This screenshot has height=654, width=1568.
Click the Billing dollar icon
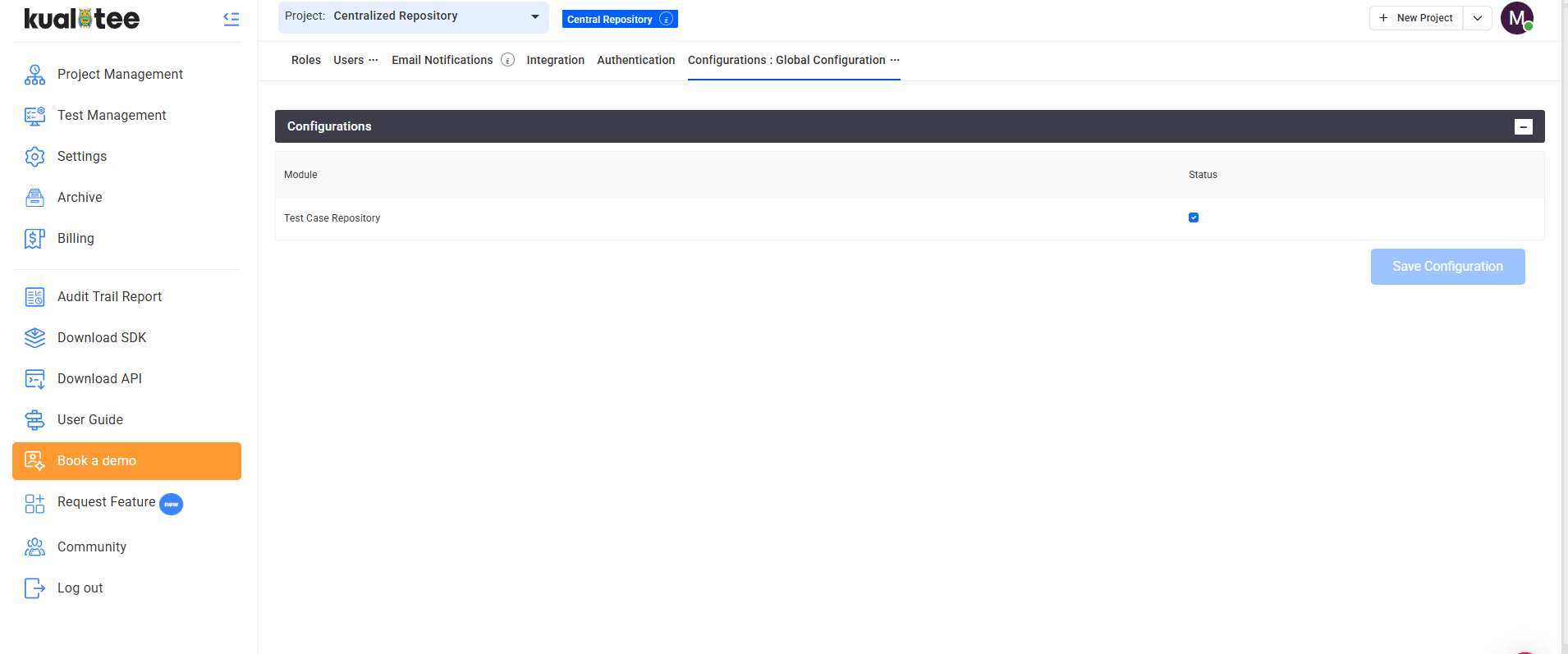click(x=34, y=239)
